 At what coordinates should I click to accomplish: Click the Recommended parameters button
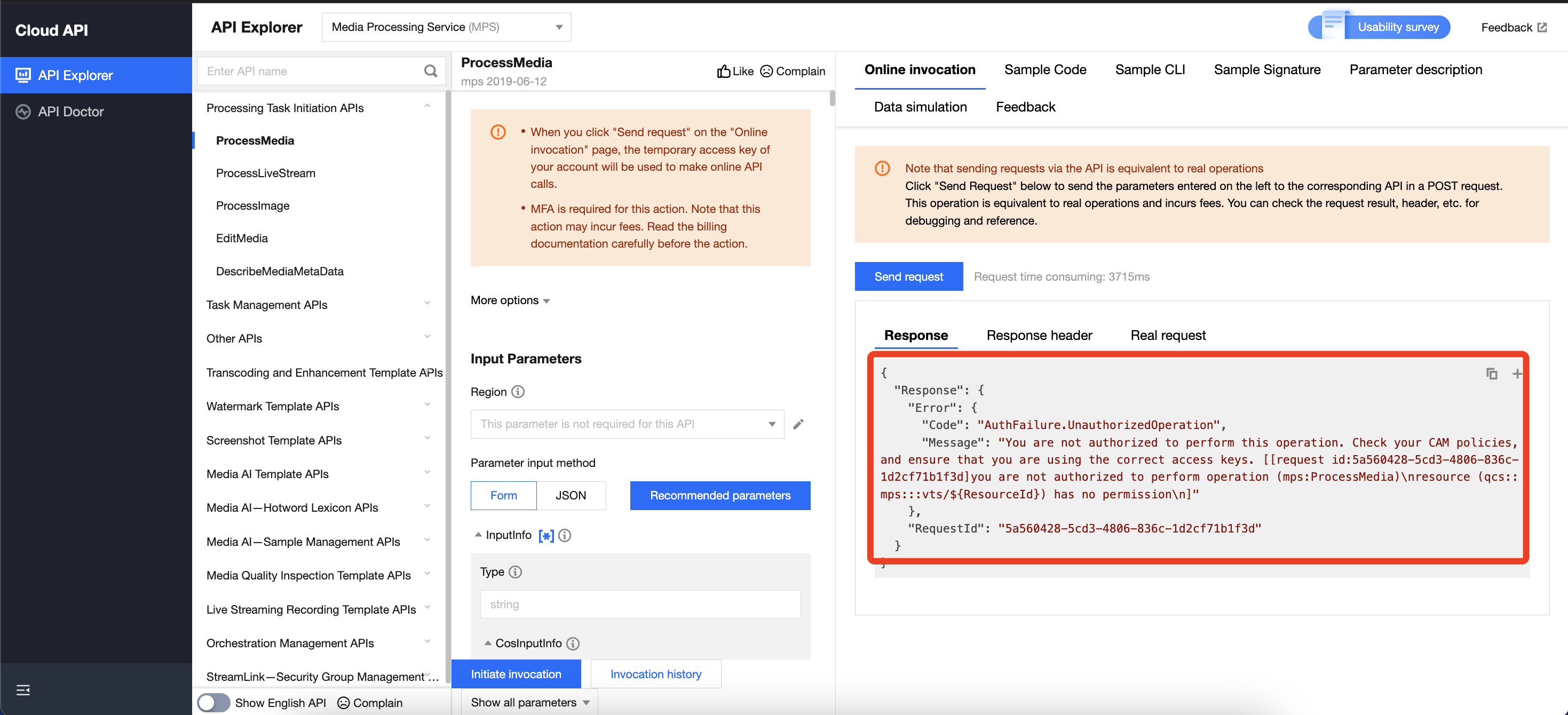719,495
